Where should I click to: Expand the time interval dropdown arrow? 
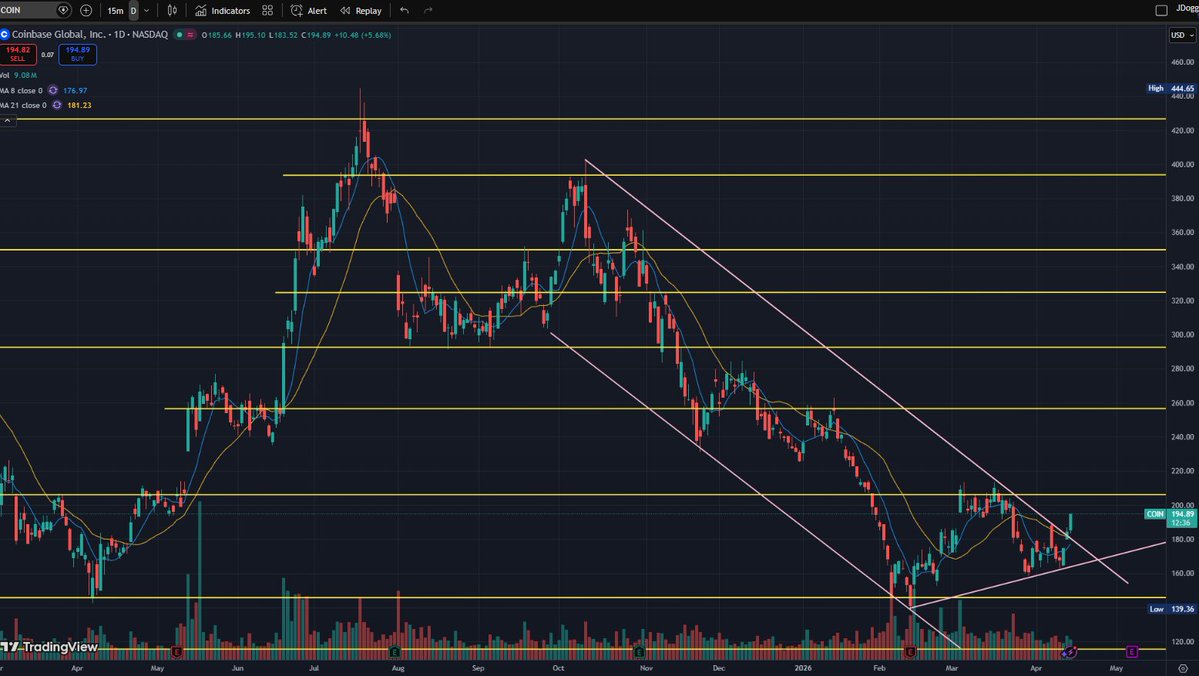pos(147,11)
